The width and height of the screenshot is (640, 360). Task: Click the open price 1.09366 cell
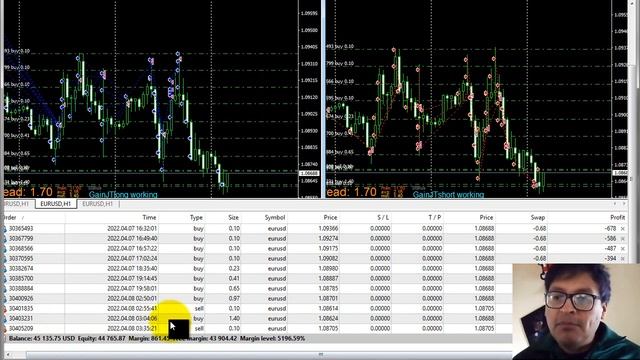[328, 229]
